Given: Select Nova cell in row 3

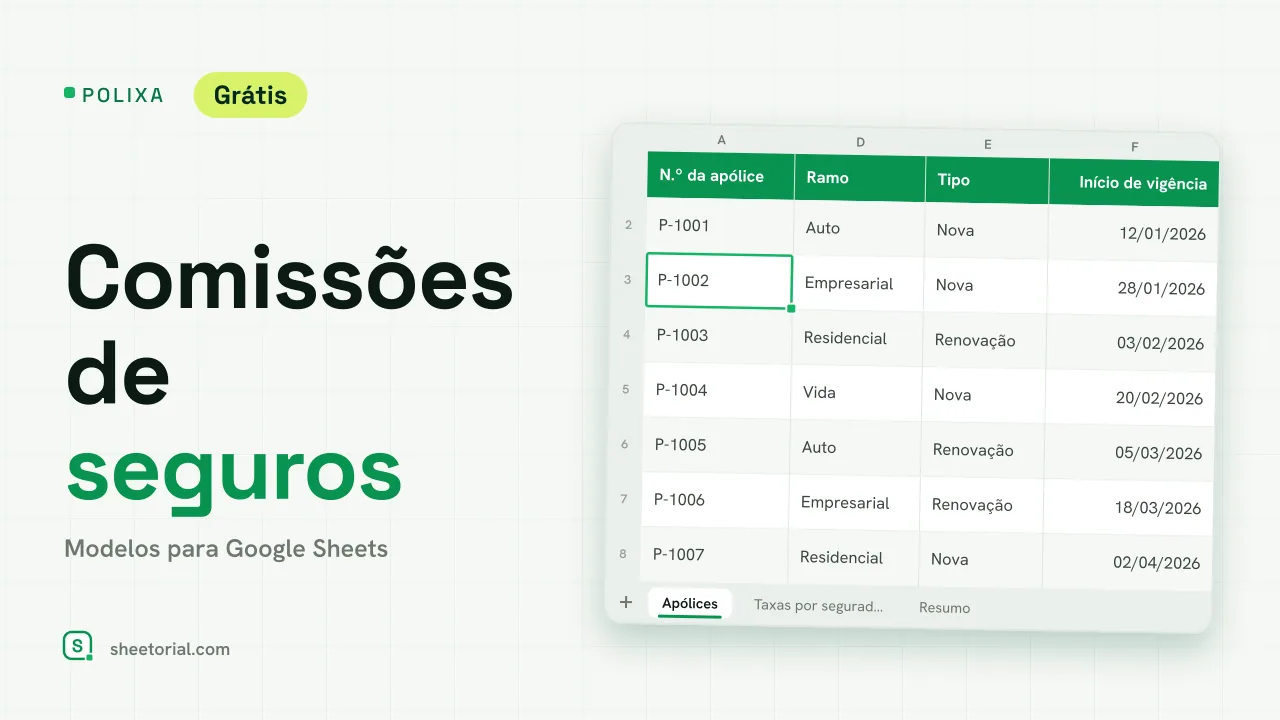Looking at the screenshot, I should coord(985,286).
